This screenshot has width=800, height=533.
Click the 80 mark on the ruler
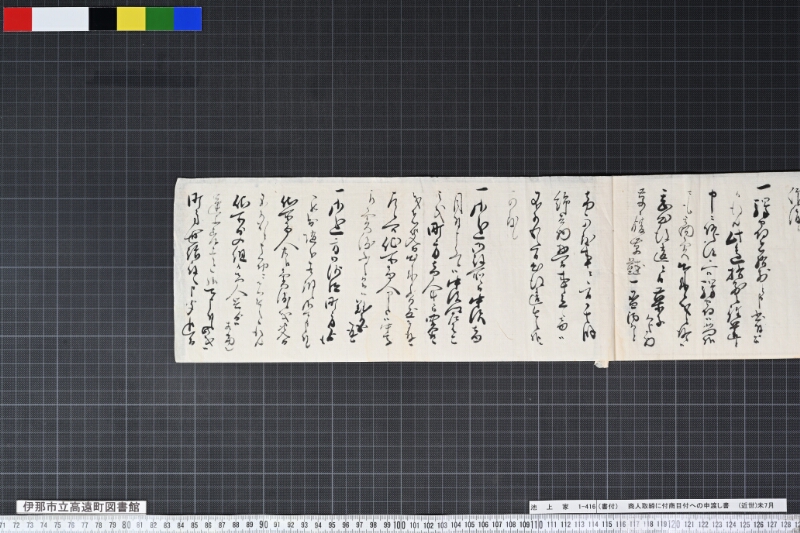pyautogui.click(x=126, y=525)
